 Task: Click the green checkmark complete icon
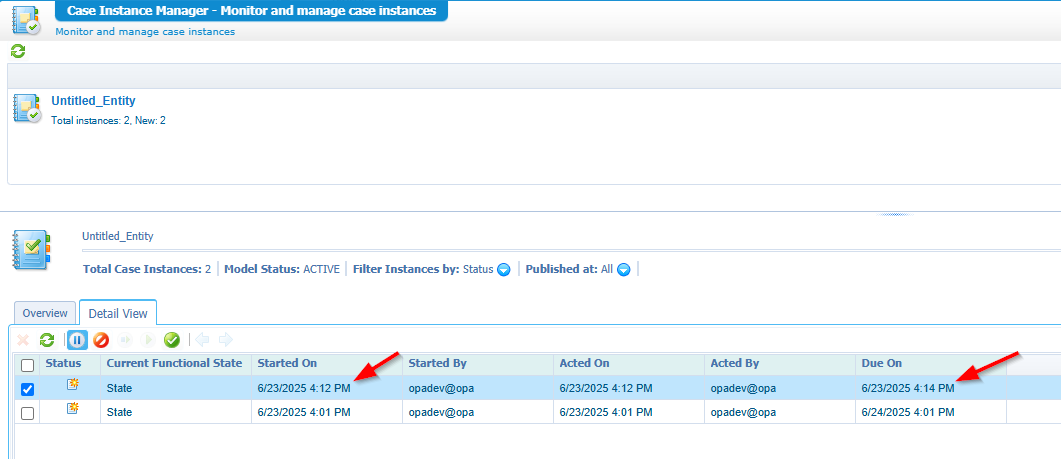172,340
